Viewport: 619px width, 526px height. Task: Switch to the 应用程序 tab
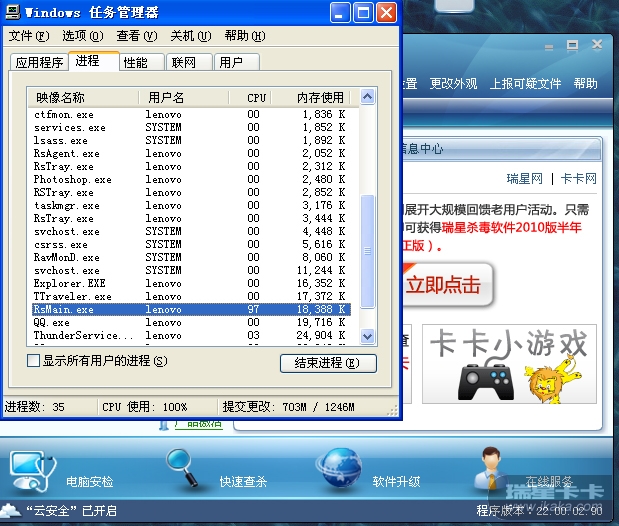click(39, 62)
